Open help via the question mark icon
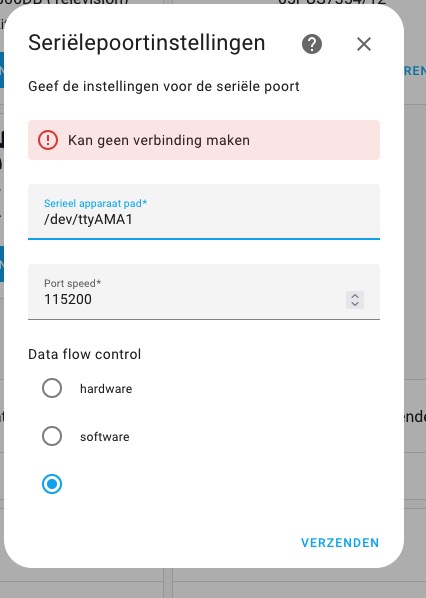426x598 pixels. pos(312,44)
